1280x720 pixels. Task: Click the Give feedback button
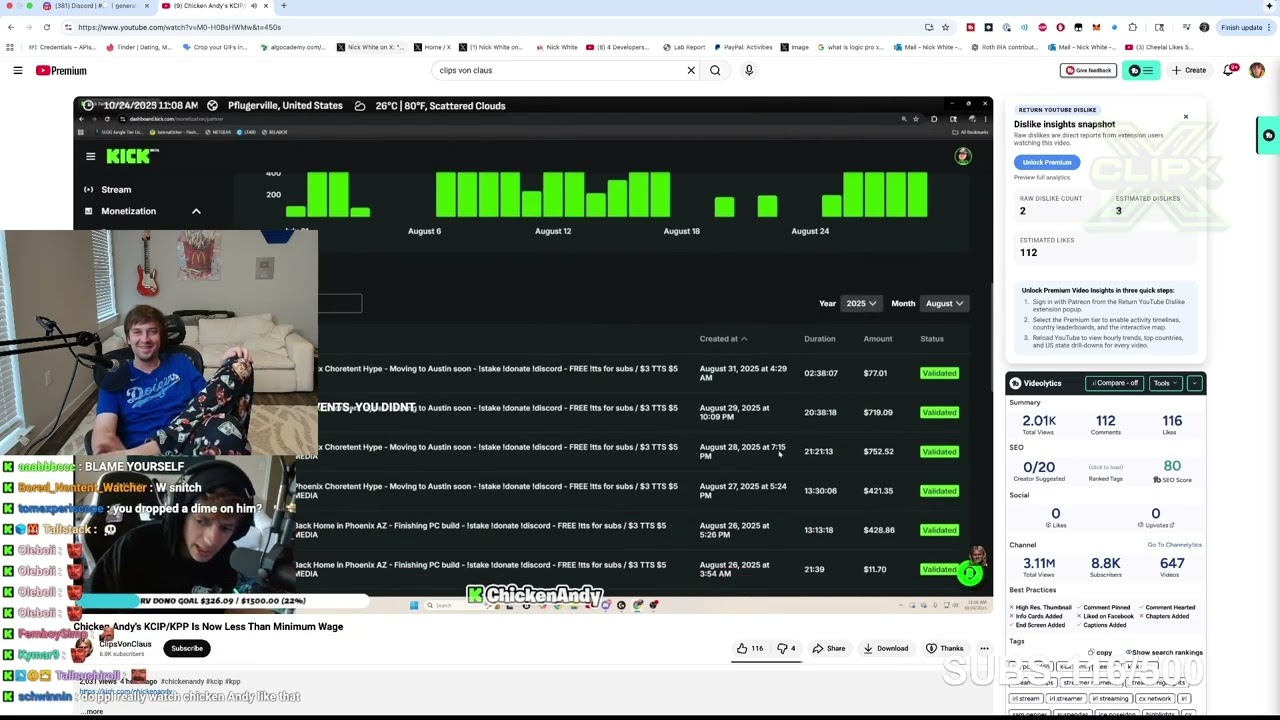click(1088, 70)
